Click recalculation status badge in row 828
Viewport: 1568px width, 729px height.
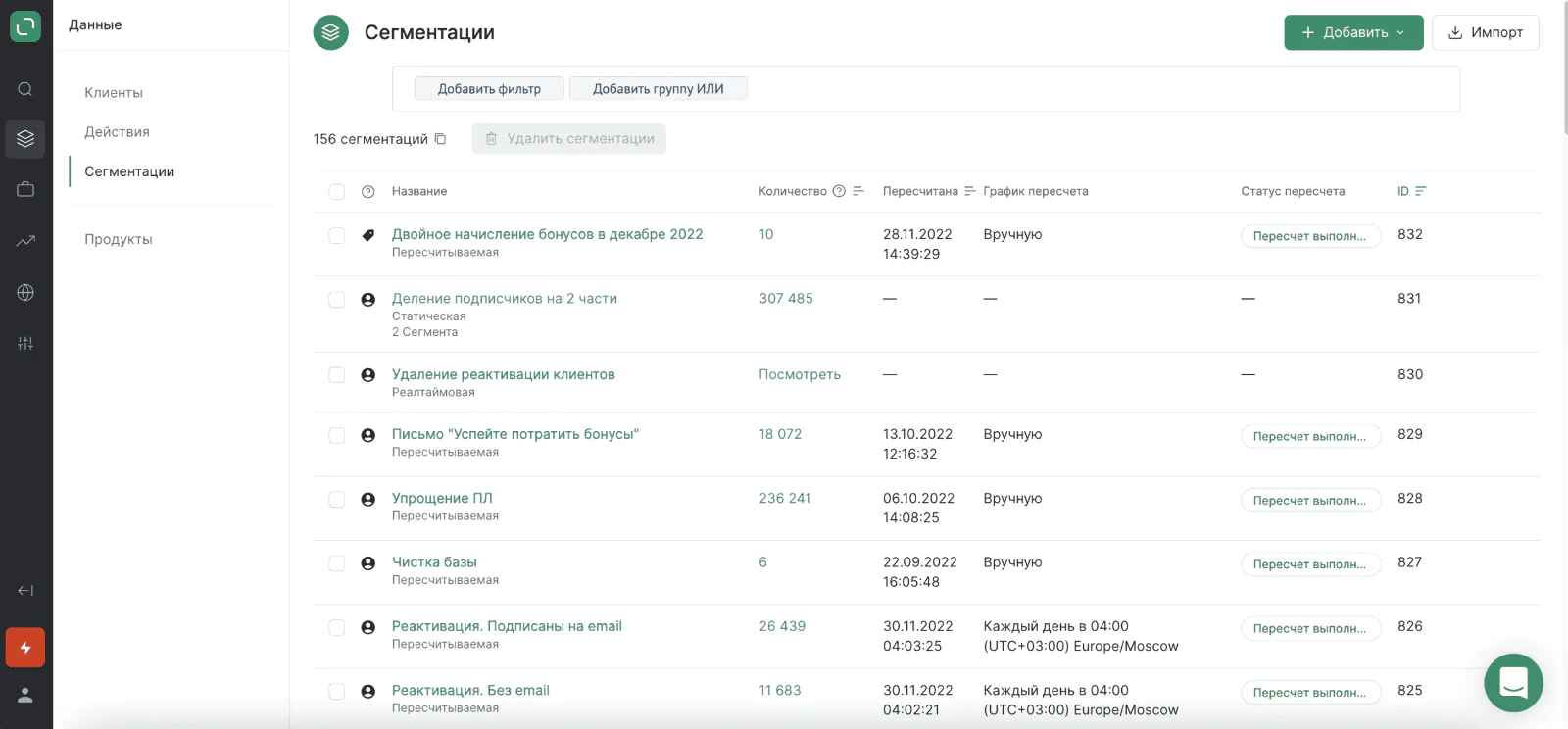point(1310,500)
